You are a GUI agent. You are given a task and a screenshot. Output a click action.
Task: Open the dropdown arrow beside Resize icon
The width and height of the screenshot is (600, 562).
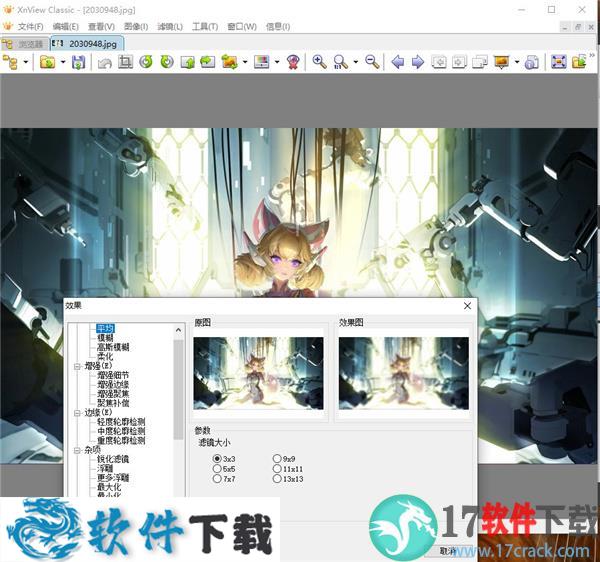point(245,62)
